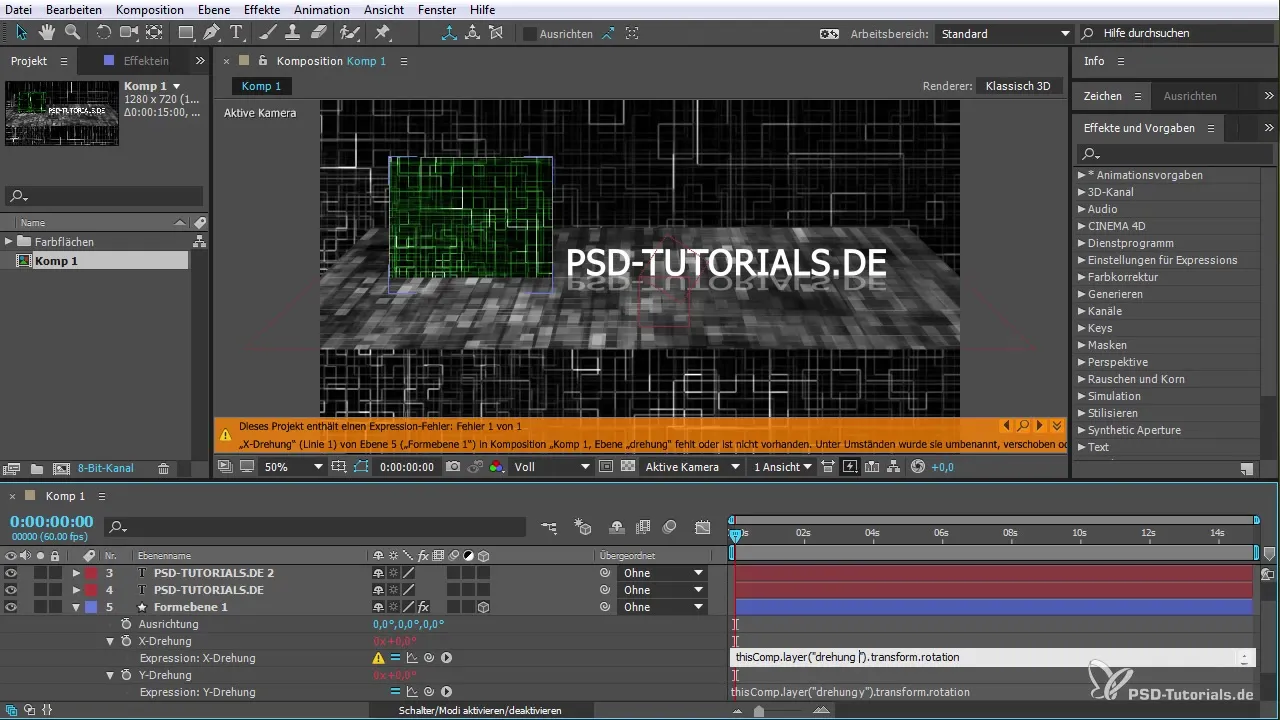This screenshot has width=1280, height=720.
Task: Select the Unified Camera tool
Action: click(x=129, y=33)
